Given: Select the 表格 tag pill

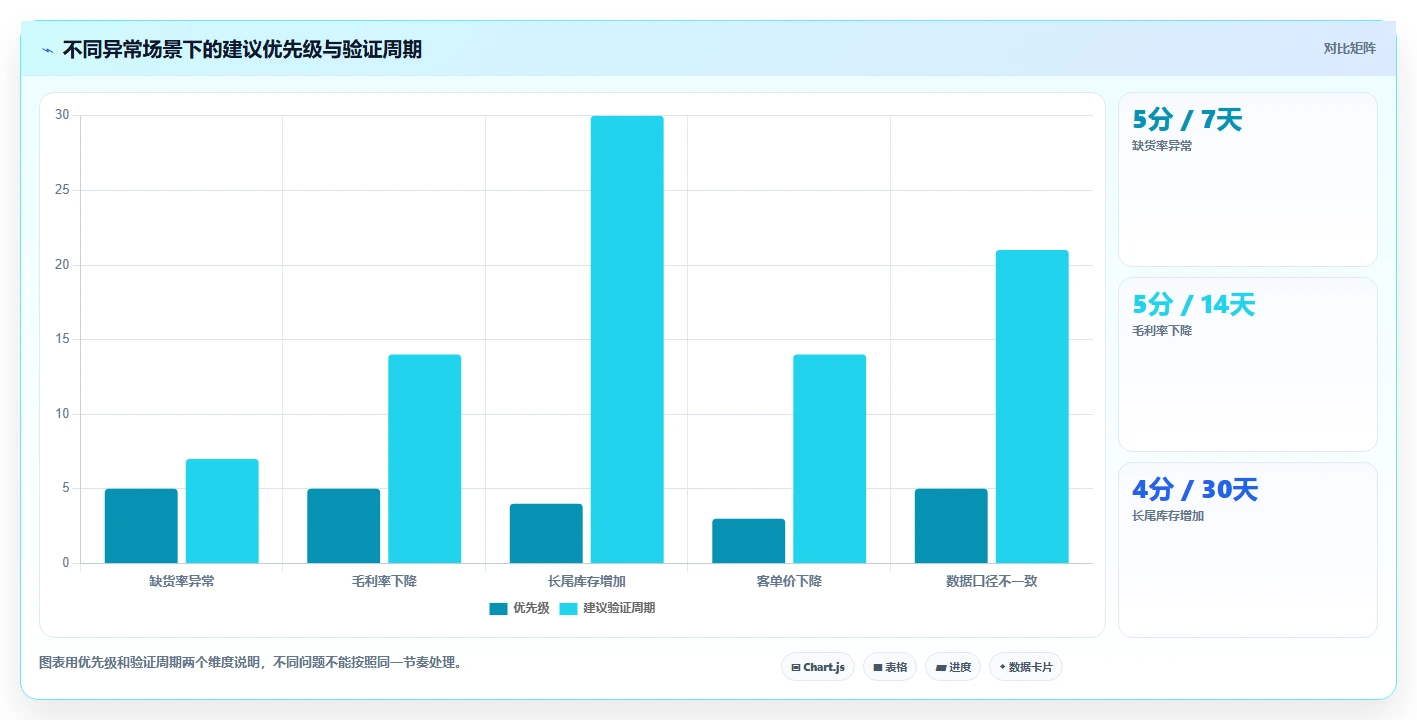Looking at the screenshot, I should click(x=890, y=667).
